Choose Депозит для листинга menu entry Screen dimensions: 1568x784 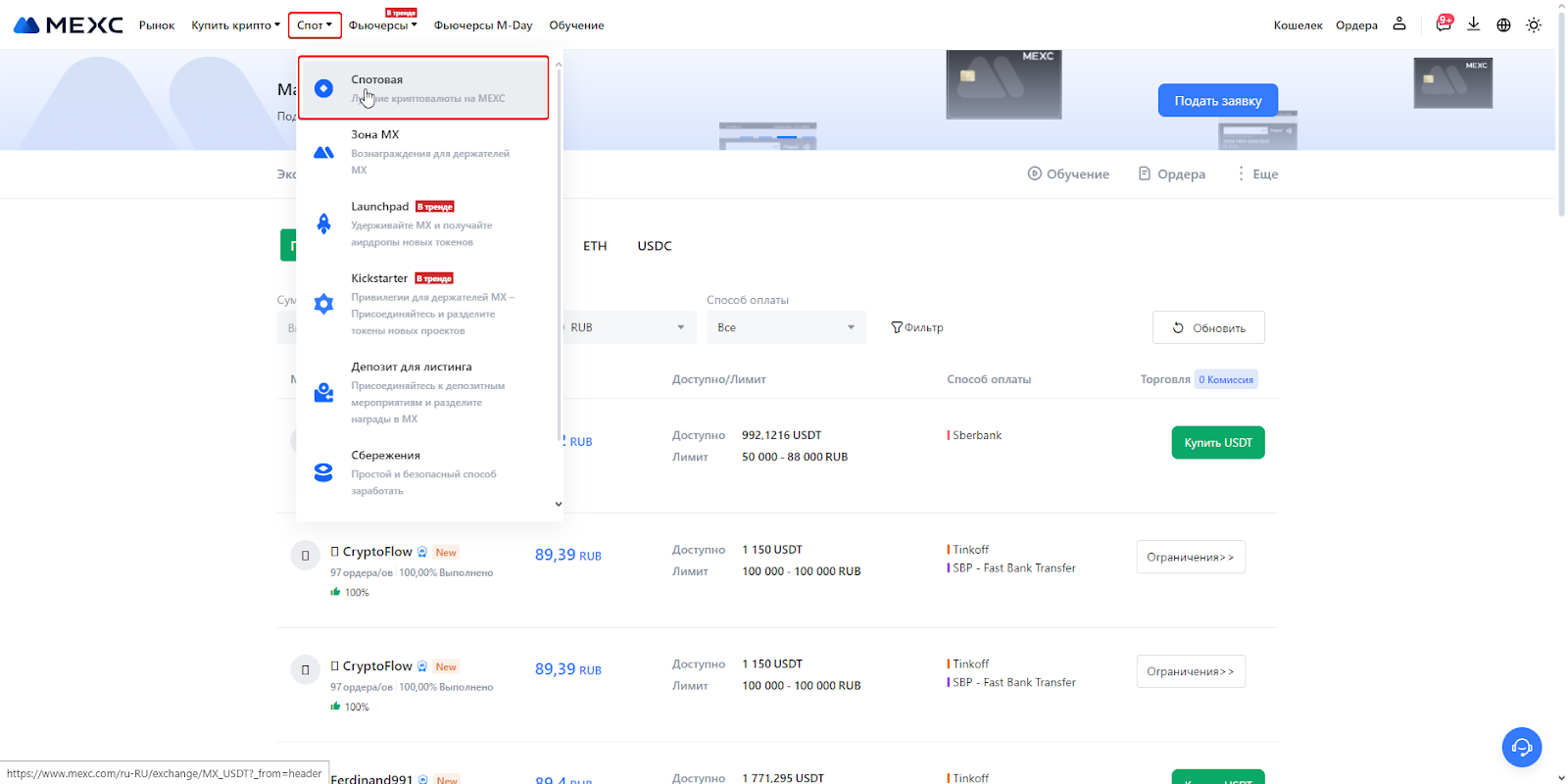(423, 392)
